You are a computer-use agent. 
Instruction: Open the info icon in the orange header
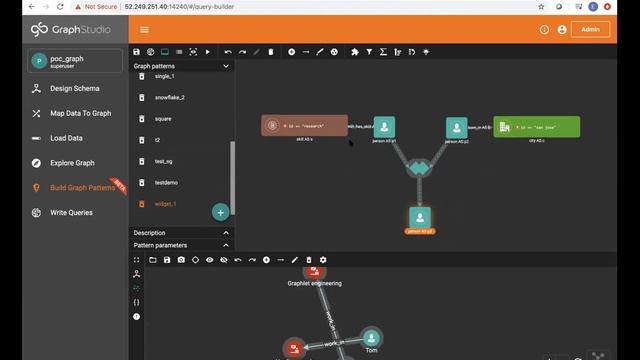point(544,29)
